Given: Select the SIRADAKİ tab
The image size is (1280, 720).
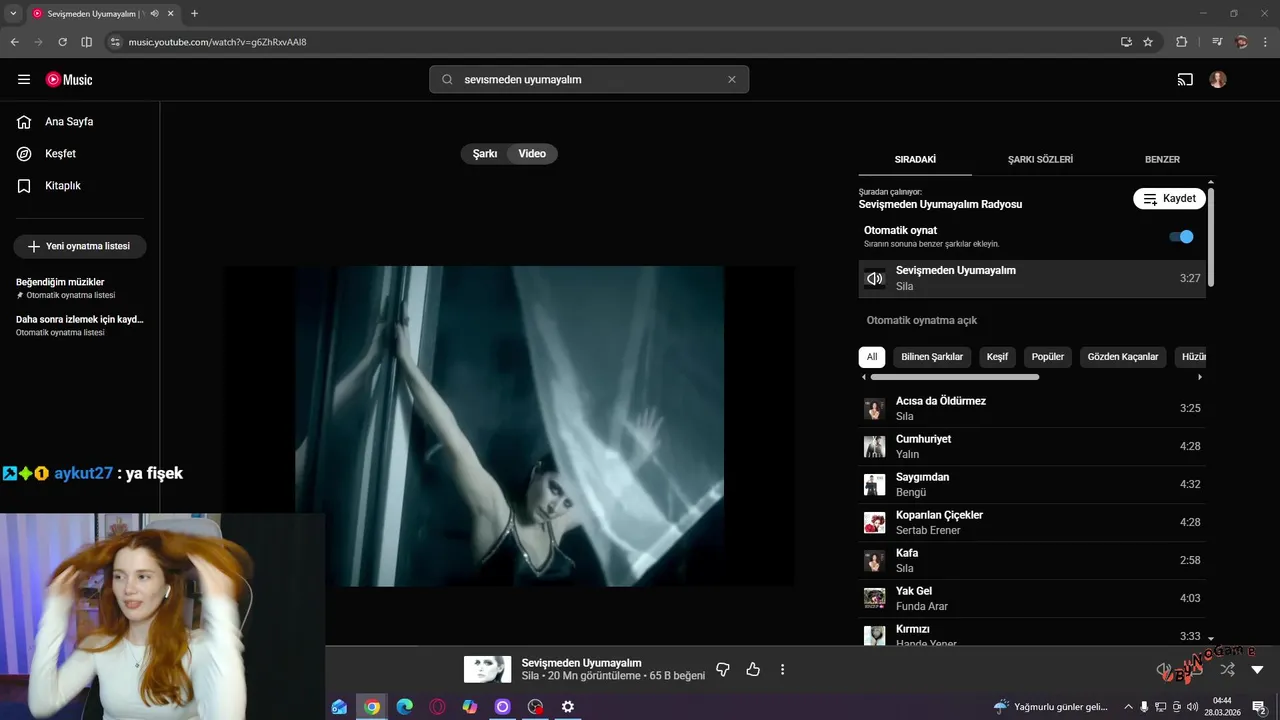Looking at the screenshot, I should point(915,159).
